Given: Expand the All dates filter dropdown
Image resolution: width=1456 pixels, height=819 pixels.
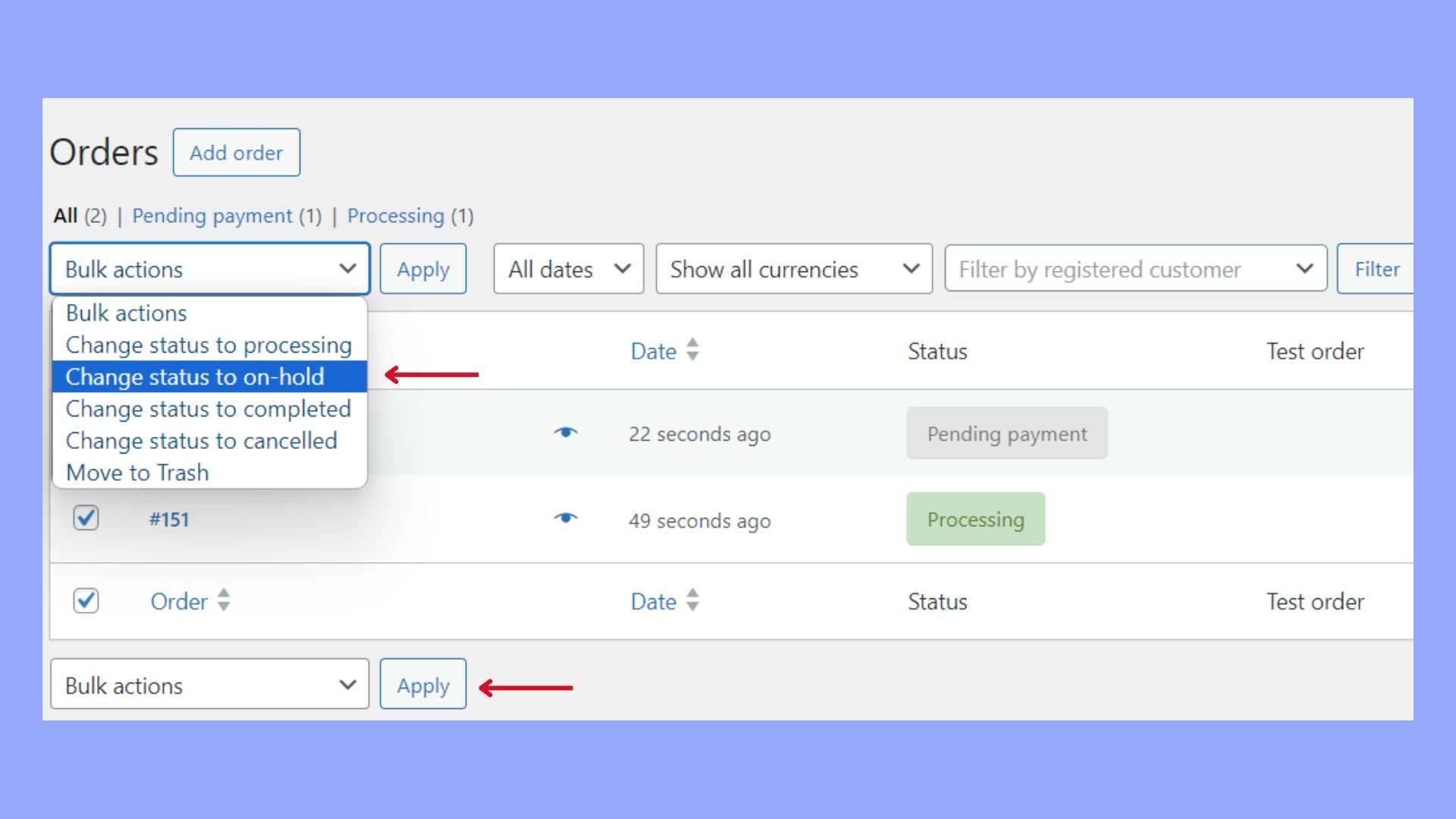Looking at the screenshot, I should click(x=568, y=269).
